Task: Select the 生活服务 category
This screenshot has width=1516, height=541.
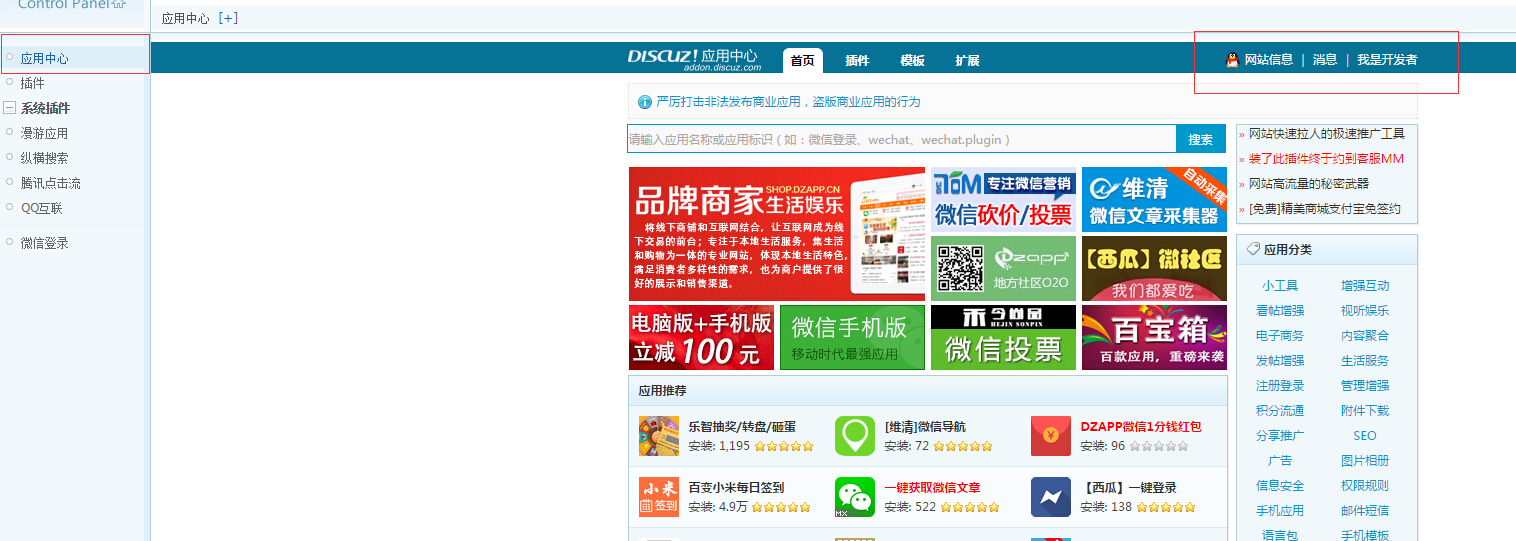Action: click(1365, 361)
